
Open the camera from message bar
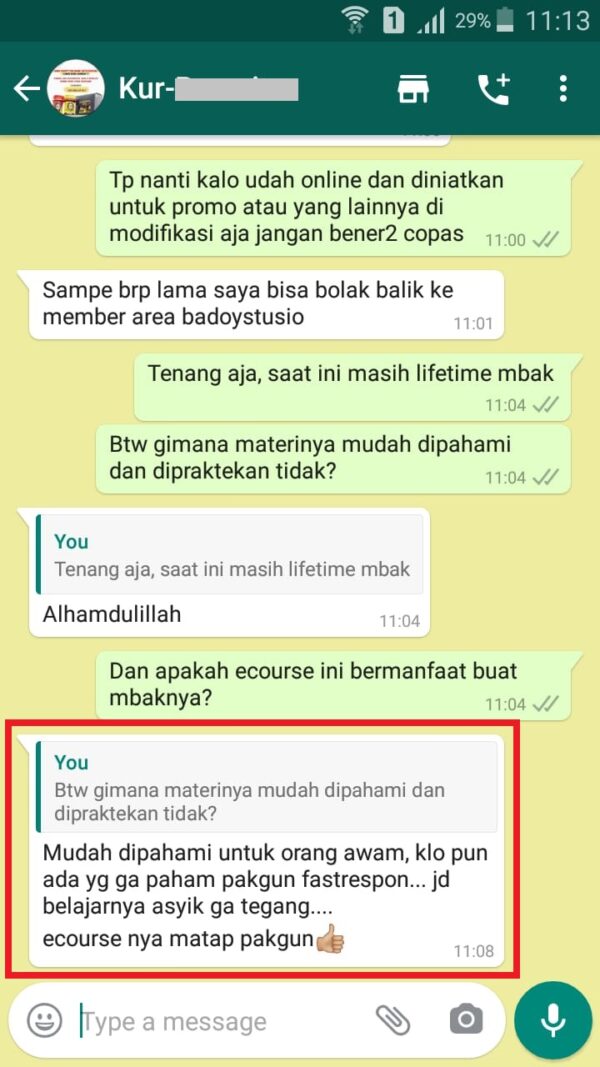pos(466,1020)
